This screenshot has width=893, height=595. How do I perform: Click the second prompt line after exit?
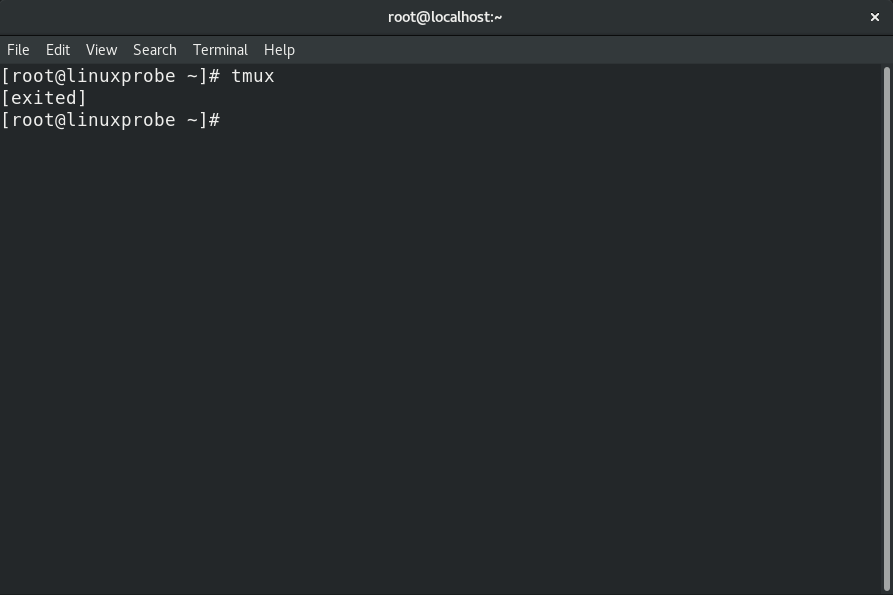point(110,119)
